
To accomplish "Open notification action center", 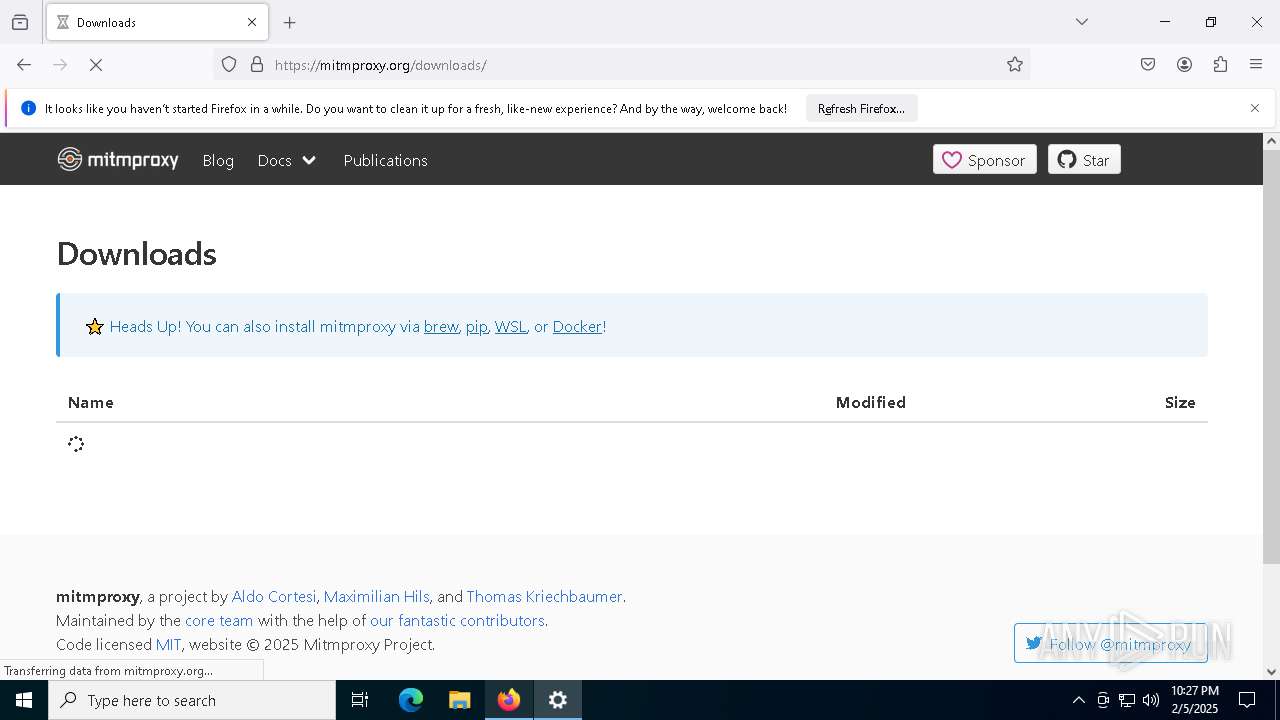I will tap(1247, 700).
